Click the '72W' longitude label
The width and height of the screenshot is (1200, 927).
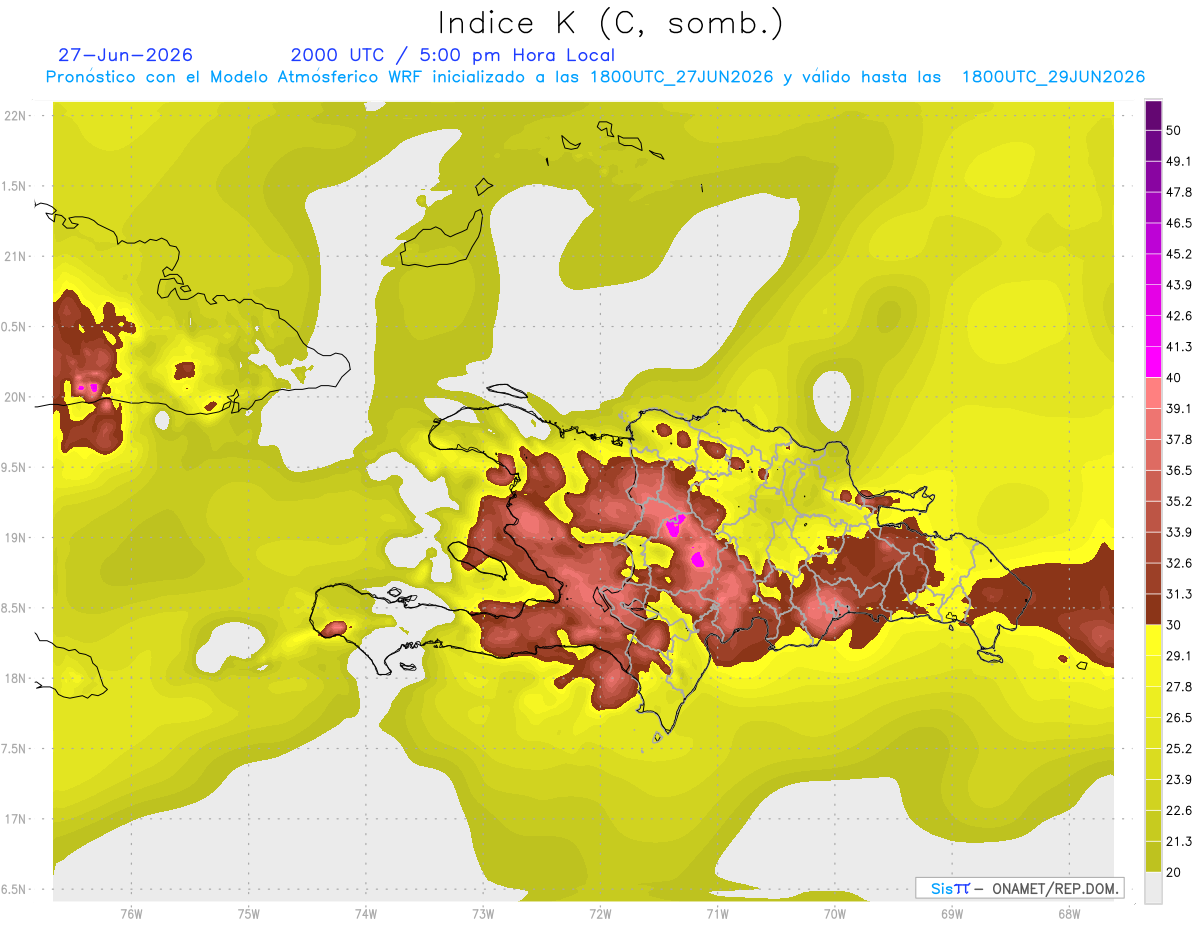[x=600, y=913]
